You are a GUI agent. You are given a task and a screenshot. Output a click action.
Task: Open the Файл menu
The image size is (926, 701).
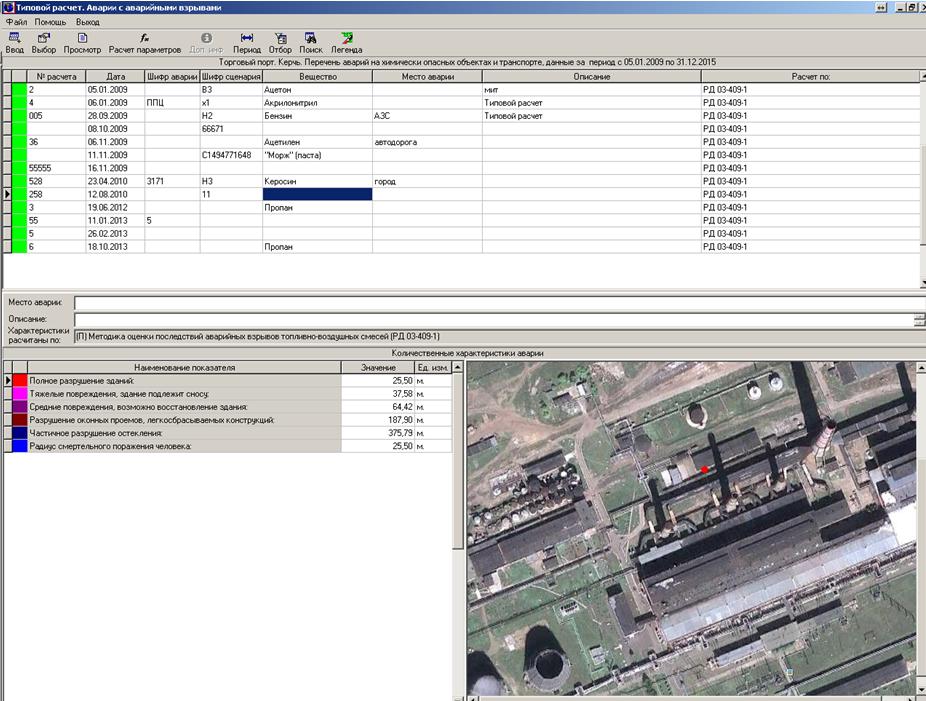click(16, 21)
